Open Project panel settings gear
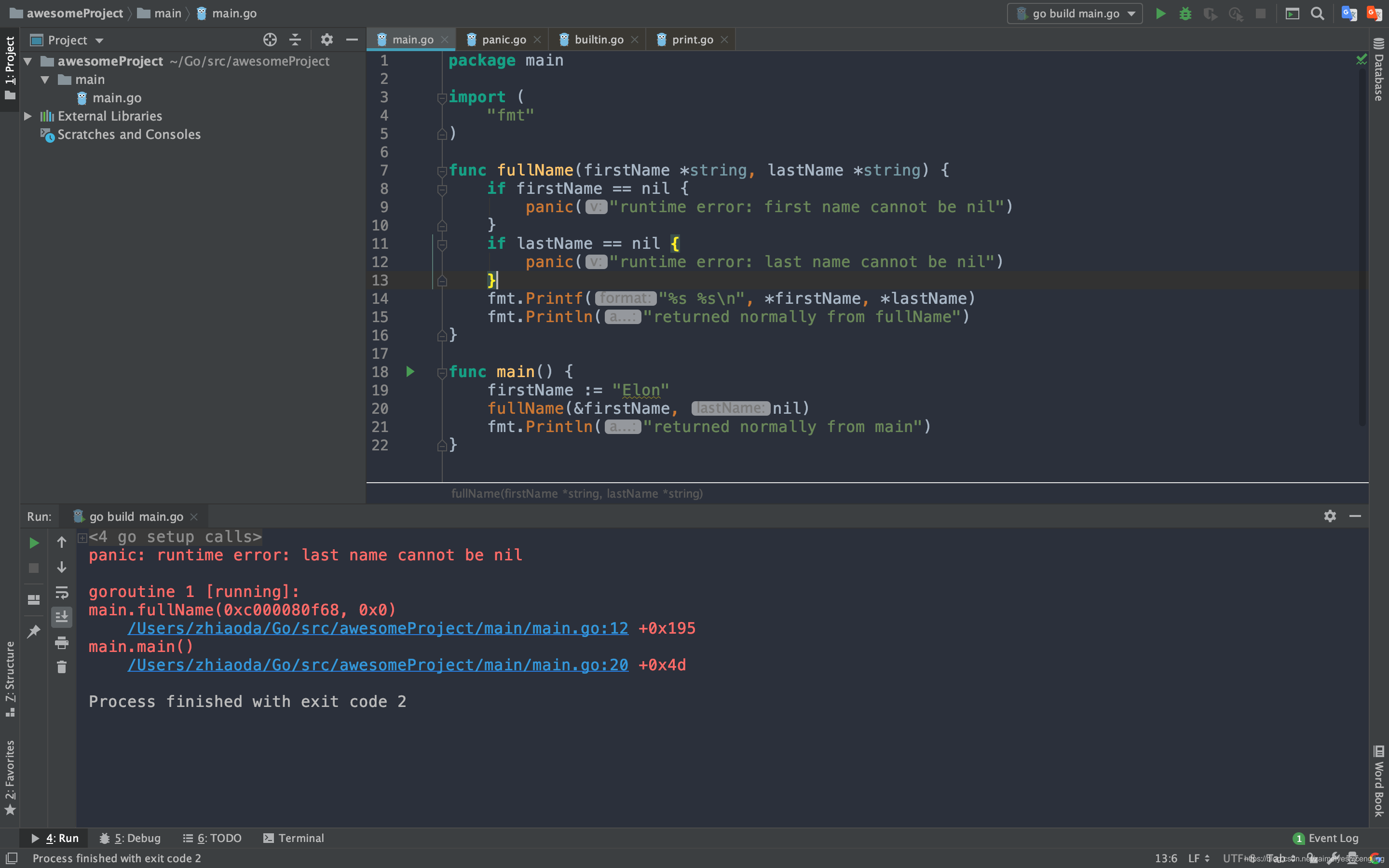The image size is (1389, 868). pyautogui.click(x=327, y=40)
